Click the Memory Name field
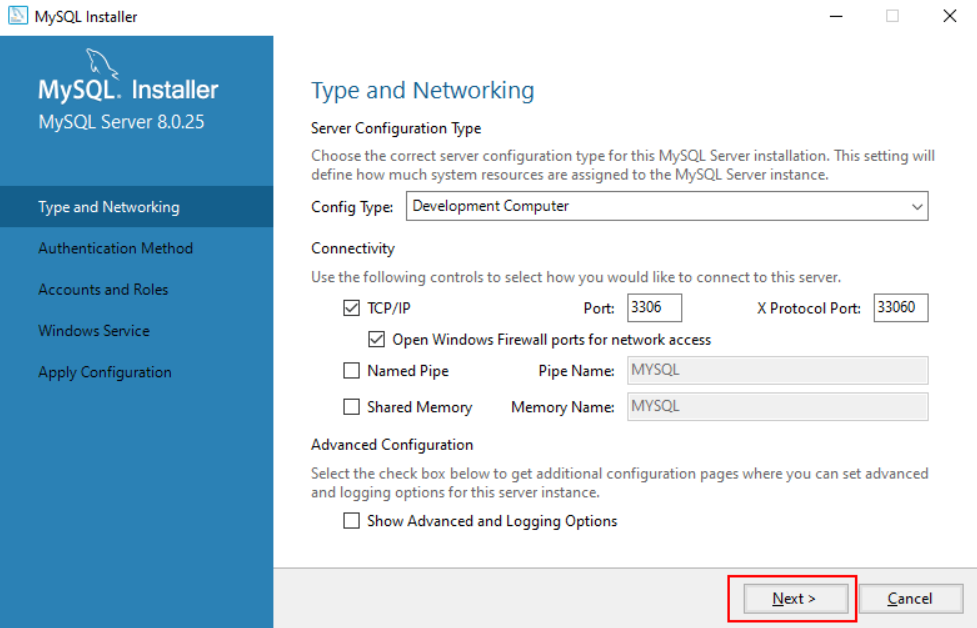This screenshot has height=628, width=977. coord(778,407)
